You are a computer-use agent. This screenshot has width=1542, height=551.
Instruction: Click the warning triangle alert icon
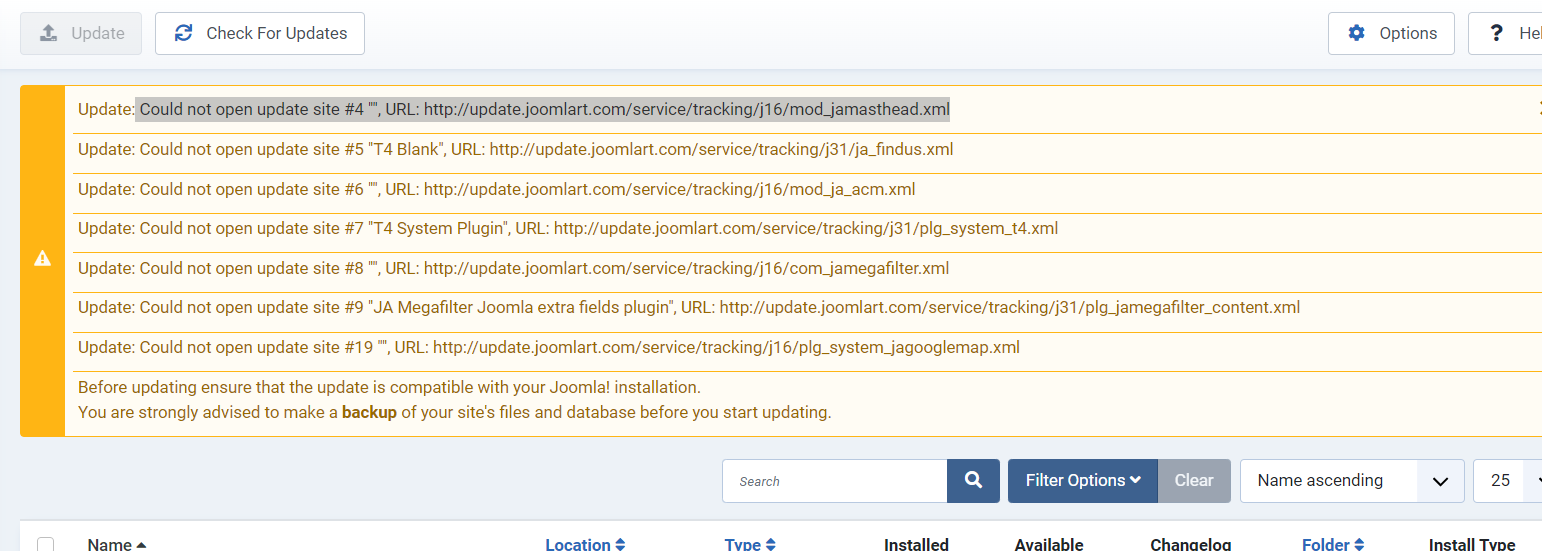coord(42,258)
